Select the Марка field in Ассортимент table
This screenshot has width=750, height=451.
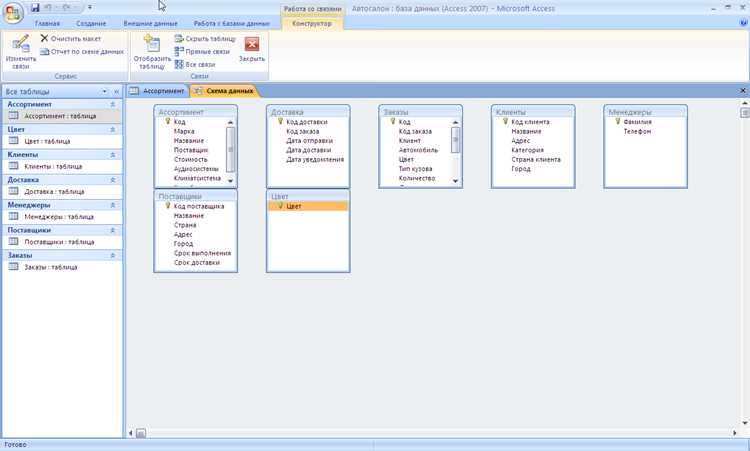pyautogui.click(x=184, y=131)
